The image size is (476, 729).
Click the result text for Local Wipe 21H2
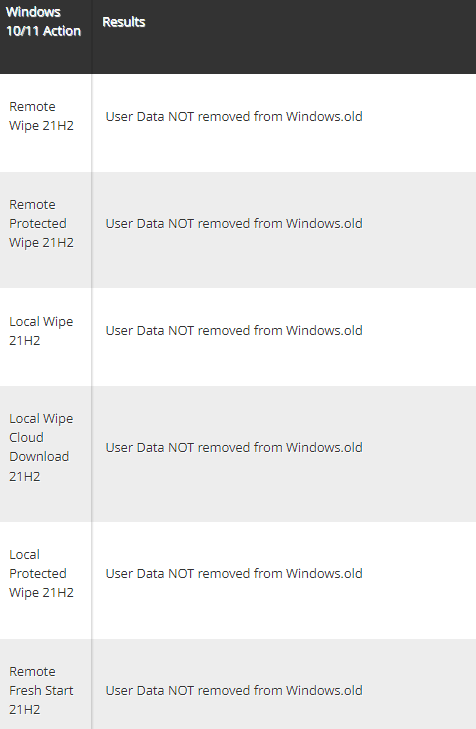click(x=234, y=331)
